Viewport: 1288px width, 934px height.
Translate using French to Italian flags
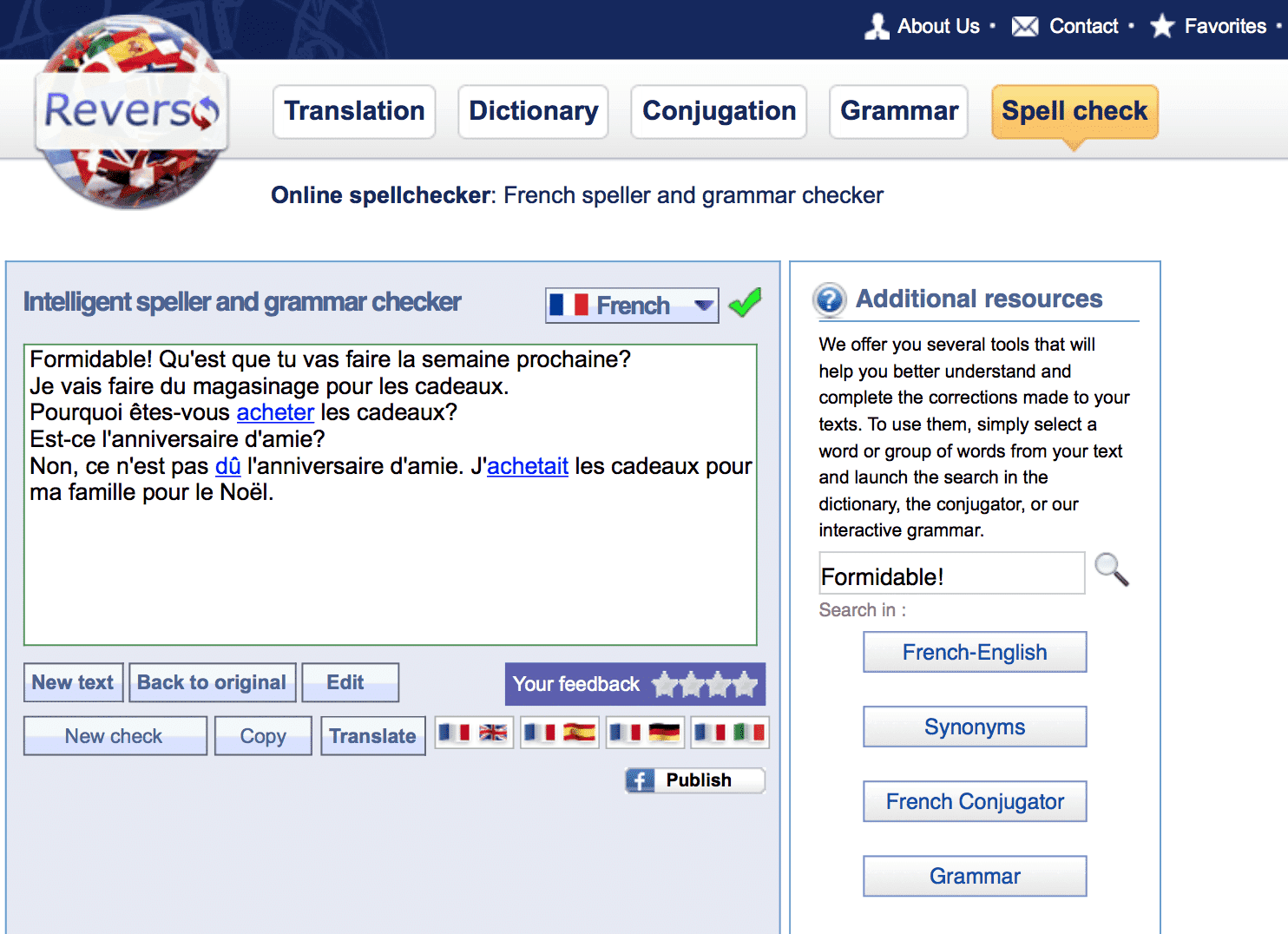[x=730, y=733]
